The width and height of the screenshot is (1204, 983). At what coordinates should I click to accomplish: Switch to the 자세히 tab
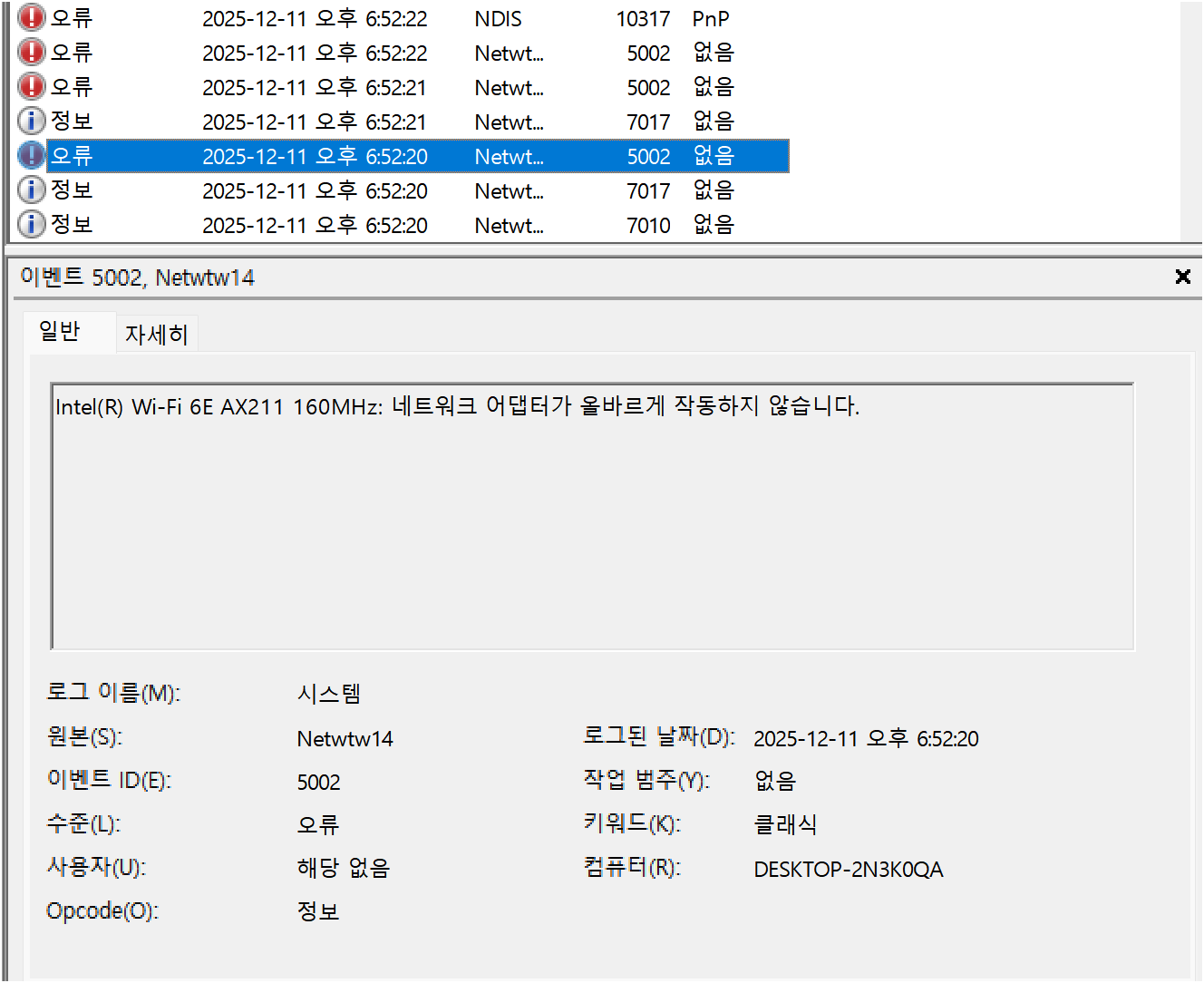pyautogui.click(x=157, y=332)
